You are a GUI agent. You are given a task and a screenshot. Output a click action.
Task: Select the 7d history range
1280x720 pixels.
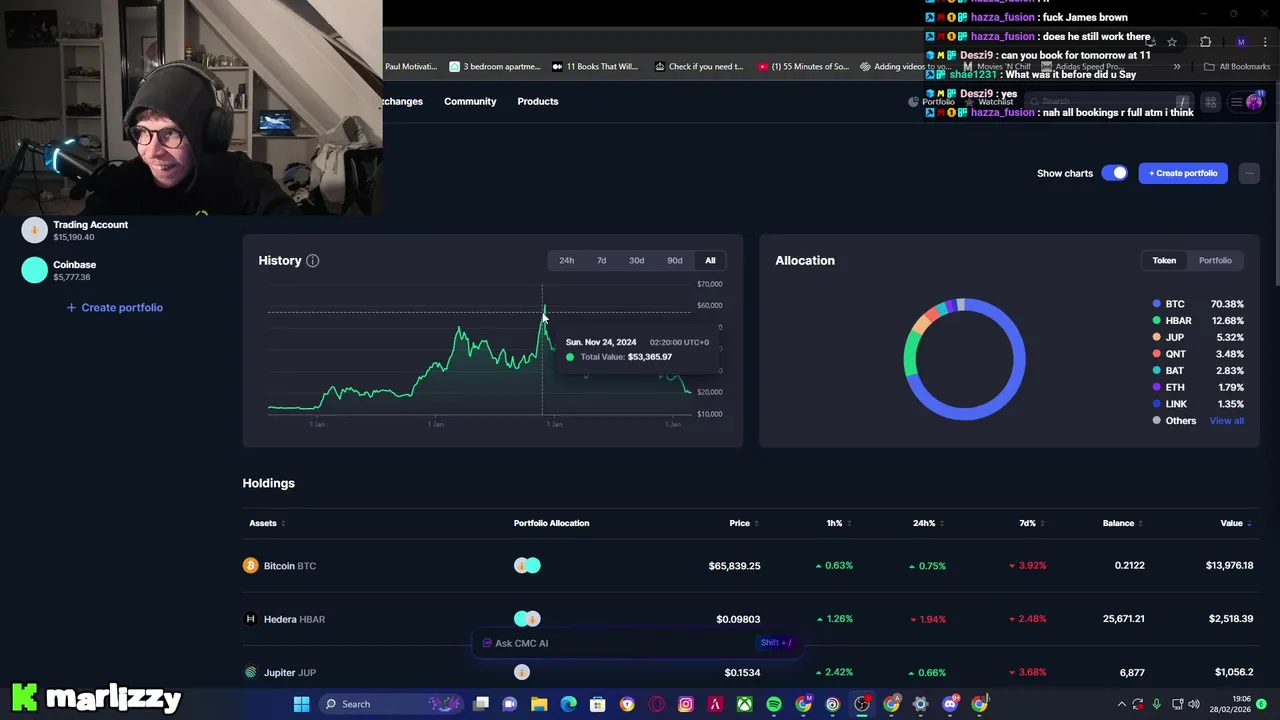click(x=601, y=260)
